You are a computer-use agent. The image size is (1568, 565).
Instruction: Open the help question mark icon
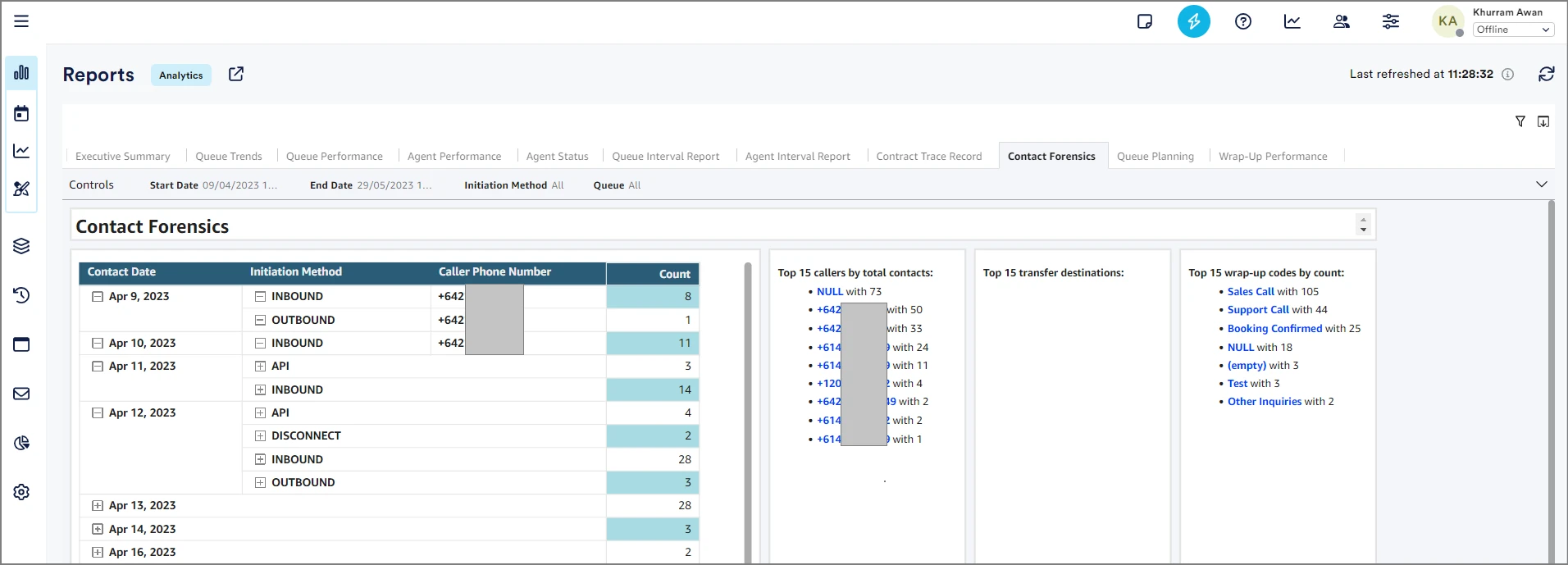(x=1242, y=22)
